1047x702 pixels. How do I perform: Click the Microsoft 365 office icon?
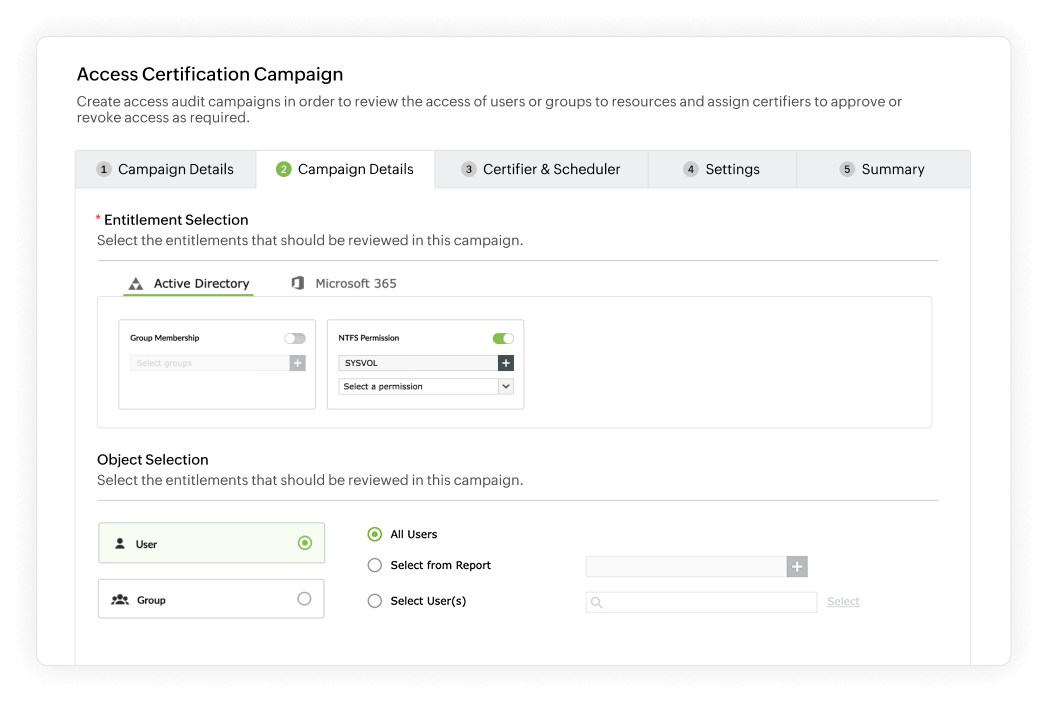297,283
